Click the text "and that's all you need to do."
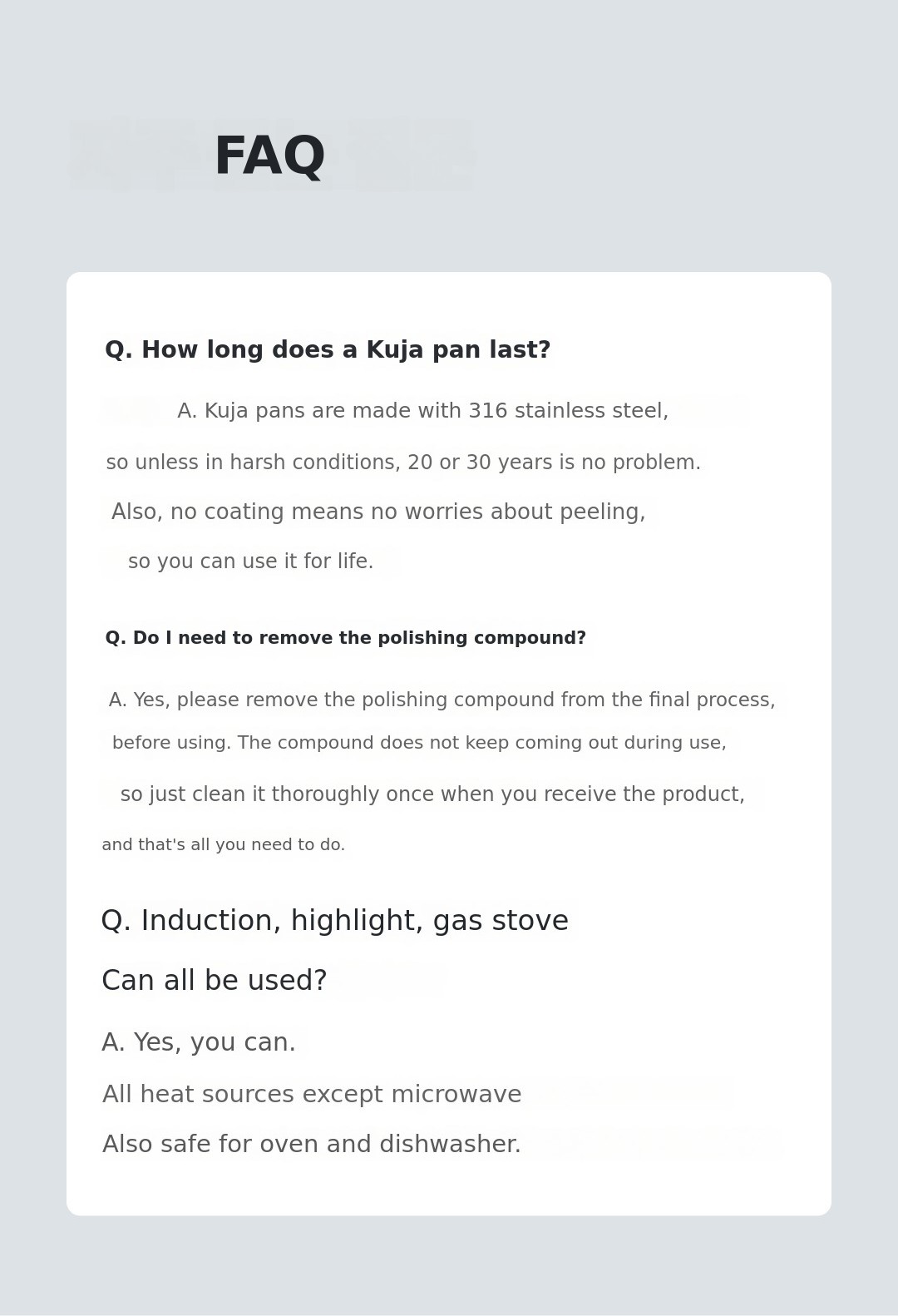The width and height of the screenshot is (898, 1316). tap(223, 845)
